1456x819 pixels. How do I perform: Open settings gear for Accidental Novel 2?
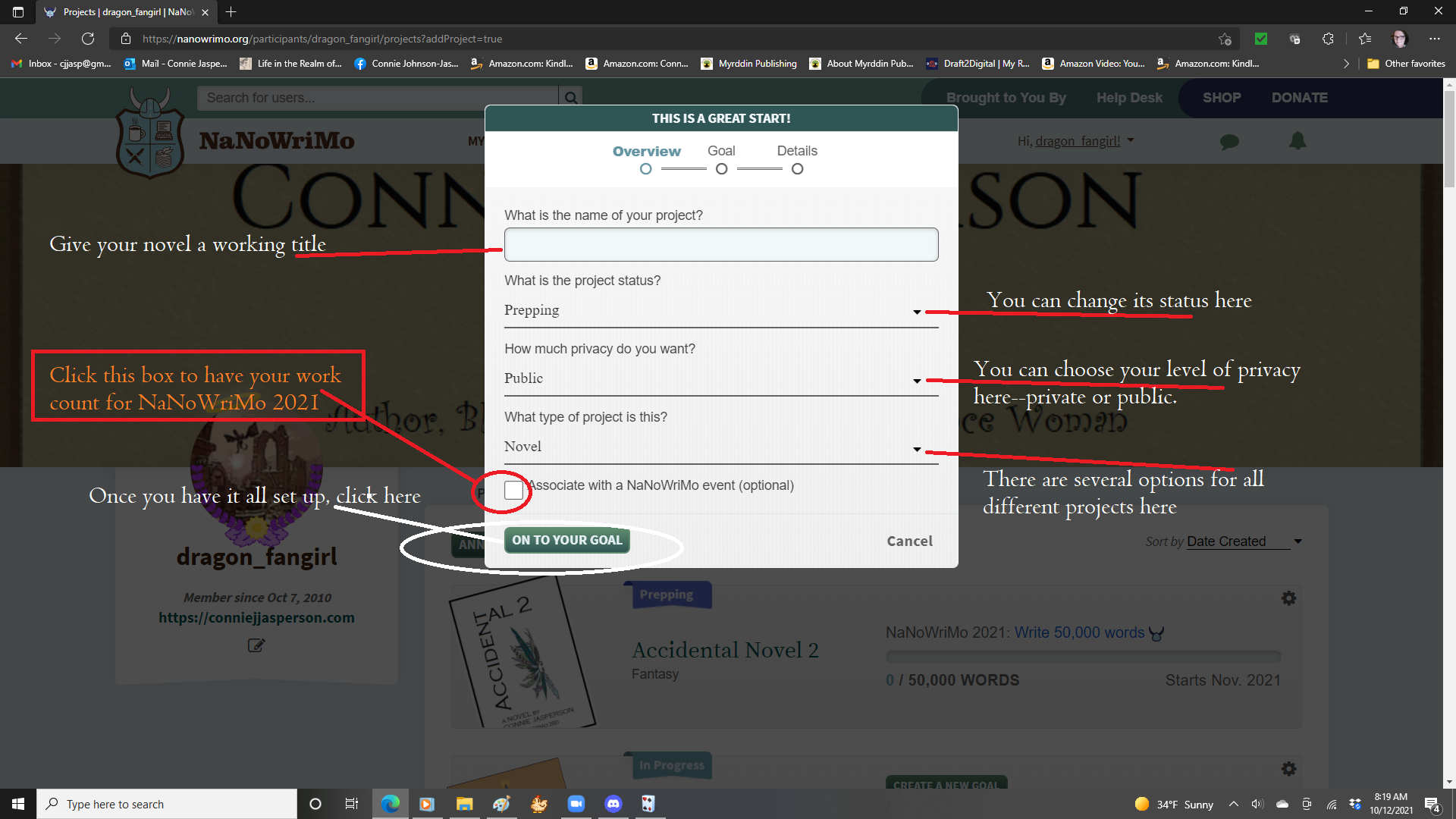tap(1288, 598)
